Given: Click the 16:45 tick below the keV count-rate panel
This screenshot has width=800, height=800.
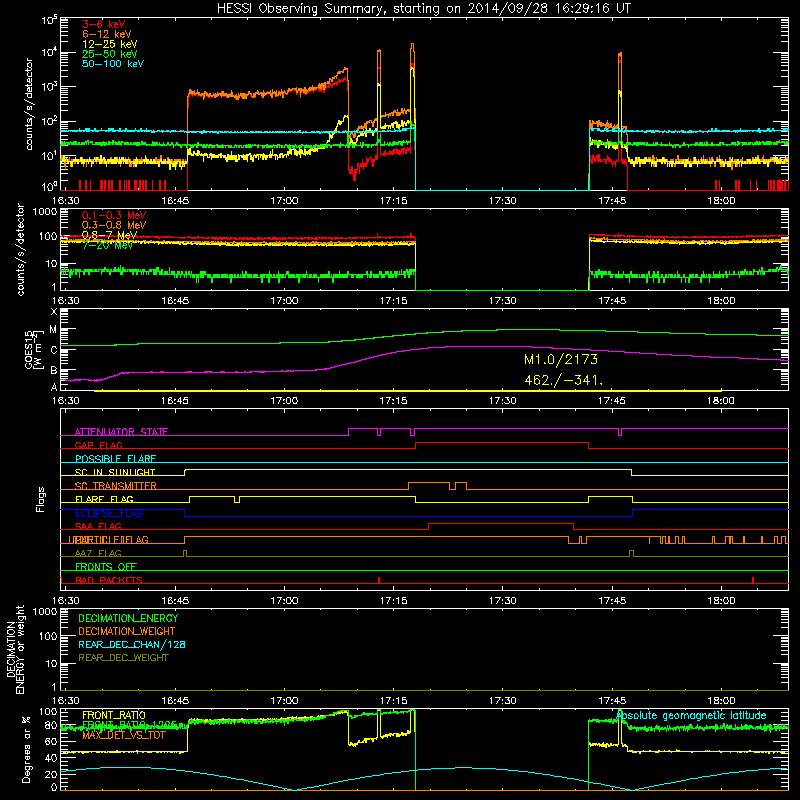Looking at the screenshot, I should coord(175,201).
